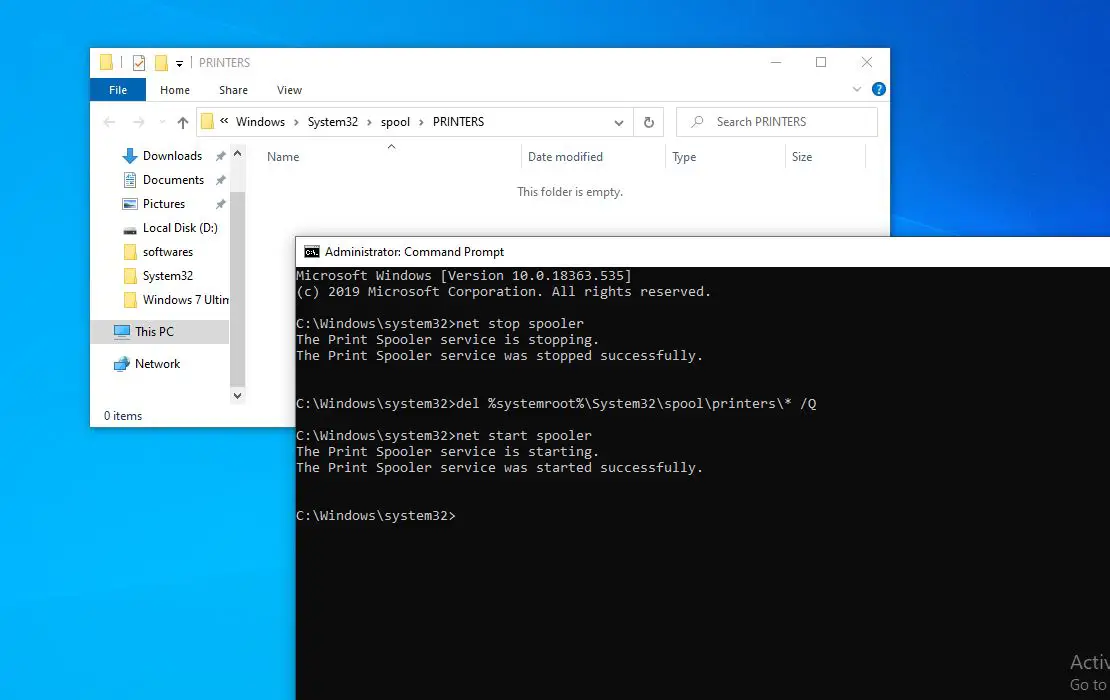
Task: Click the Refresh button beside address bar
Action: click(648, 122)
